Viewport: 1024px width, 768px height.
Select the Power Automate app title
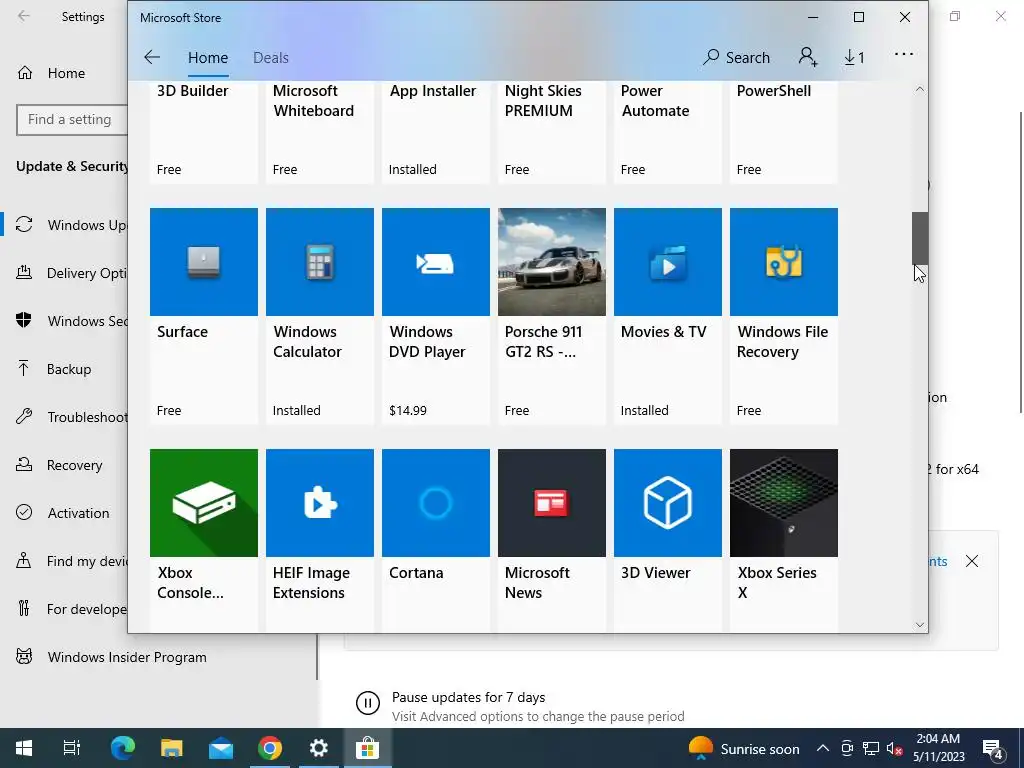tap(655, 101)
